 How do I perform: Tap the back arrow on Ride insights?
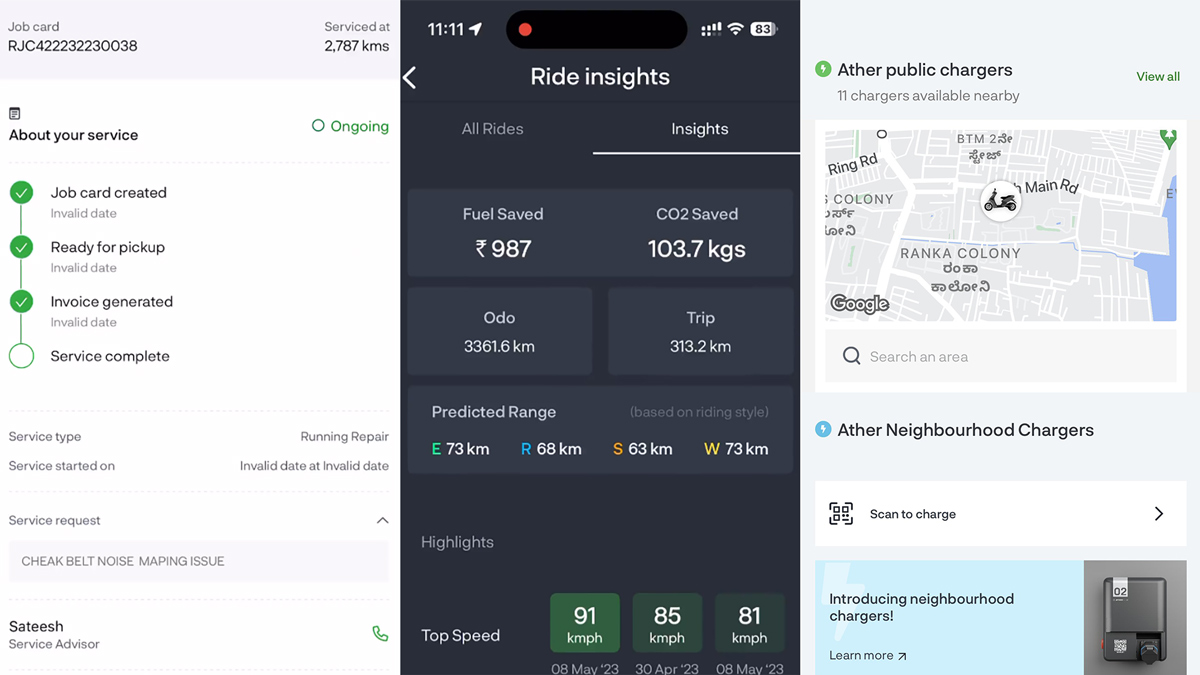(410, 77)
